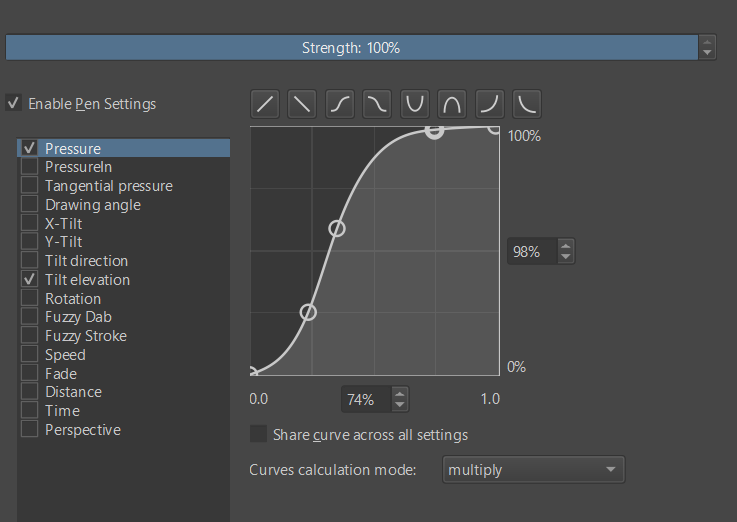Image resolution: width=737 pixels, height=522 pixels.
Task: Apply the reverse S-shaped curve preset
Action: click(377, 103)
